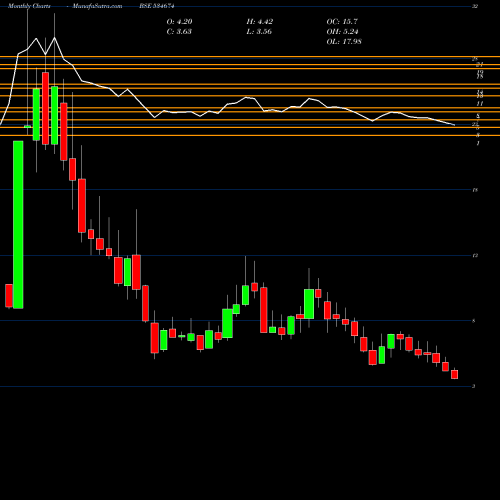Click the tallest green candlestick
500x500 pixels.
click(x=18, y=225)
